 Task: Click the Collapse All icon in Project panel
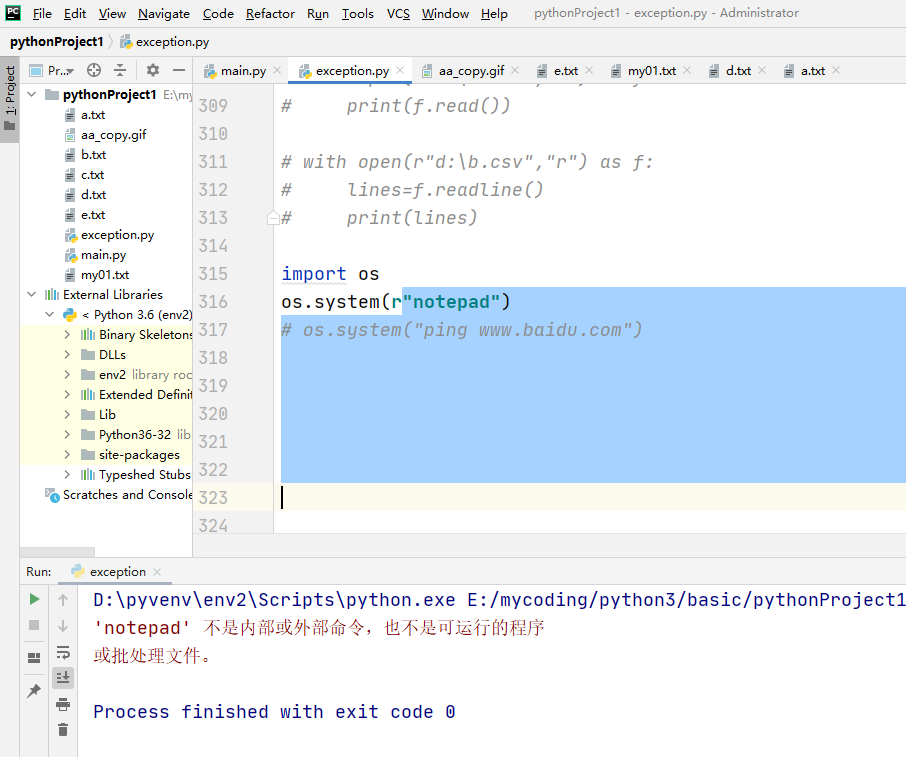coord(120,70)
